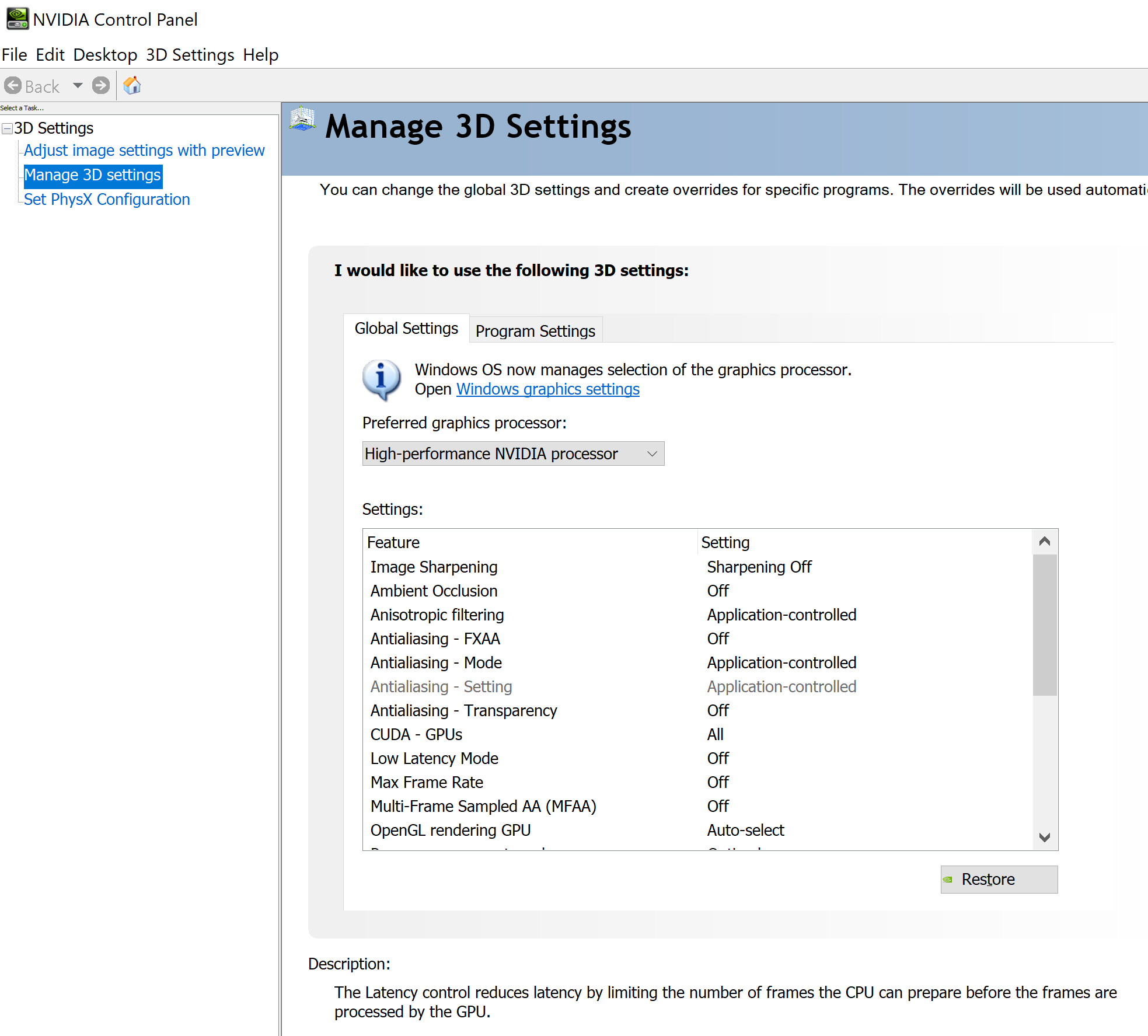Switch to the Program Settings tab
The width and height of the screenshot is (1148, 1036).
pyautogui.click(x=535, y=331)
